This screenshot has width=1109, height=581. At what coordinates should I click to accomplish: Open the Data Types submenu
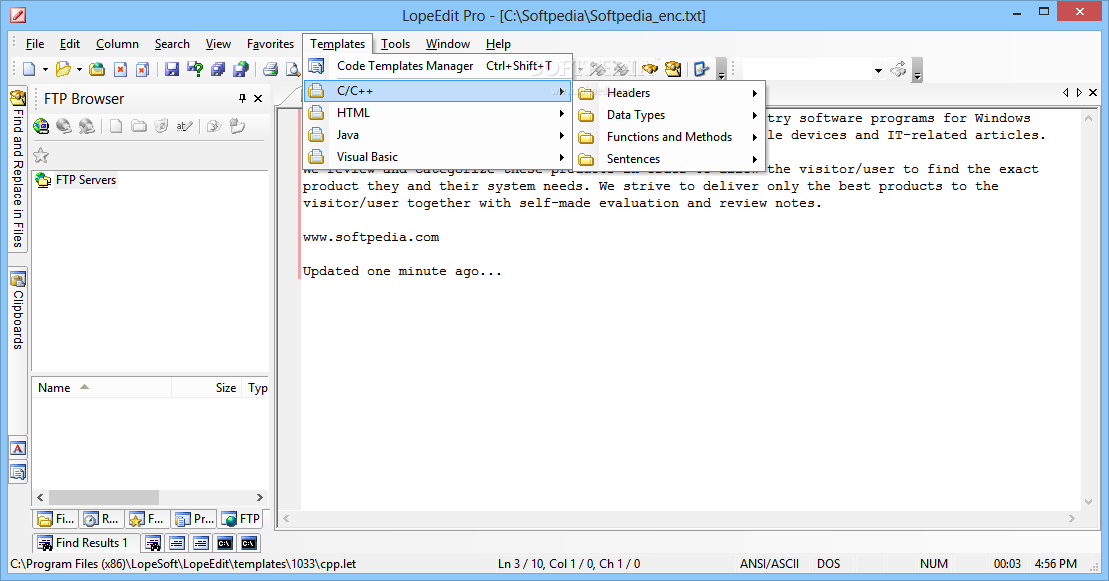coord(669,115)
